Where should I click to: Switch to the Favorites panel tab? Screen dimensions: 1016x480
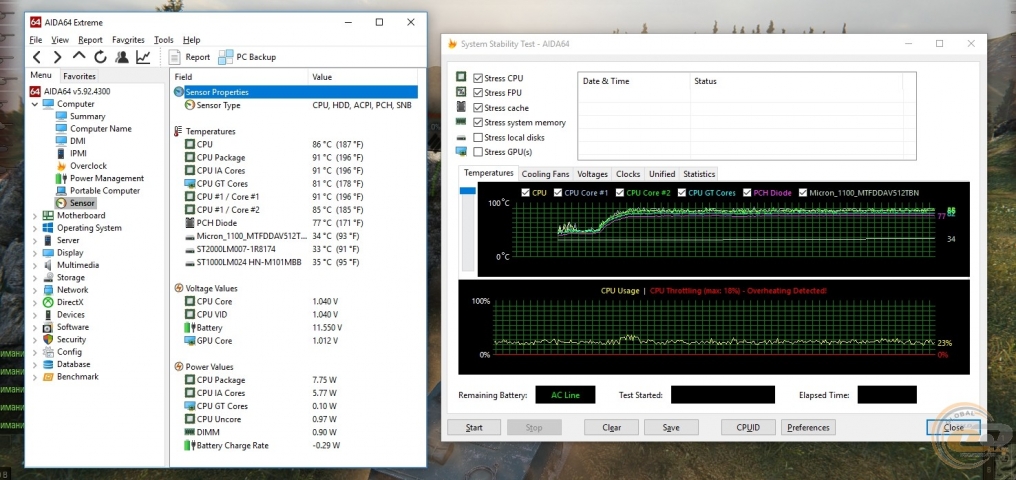pyautogui.click(x=79, y=76)
